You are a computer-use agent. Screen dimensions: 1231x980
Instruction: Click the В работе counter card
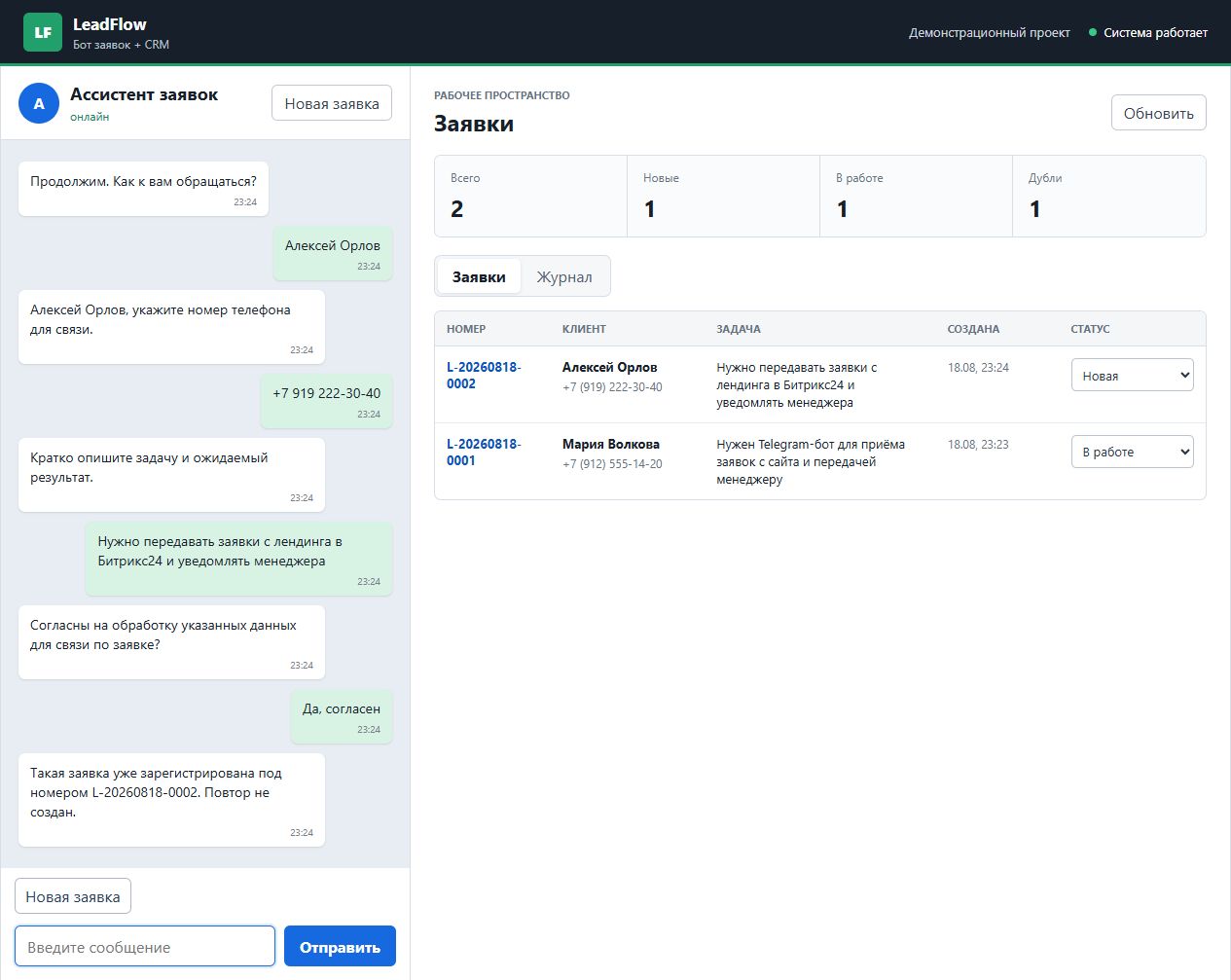(916, 196)
